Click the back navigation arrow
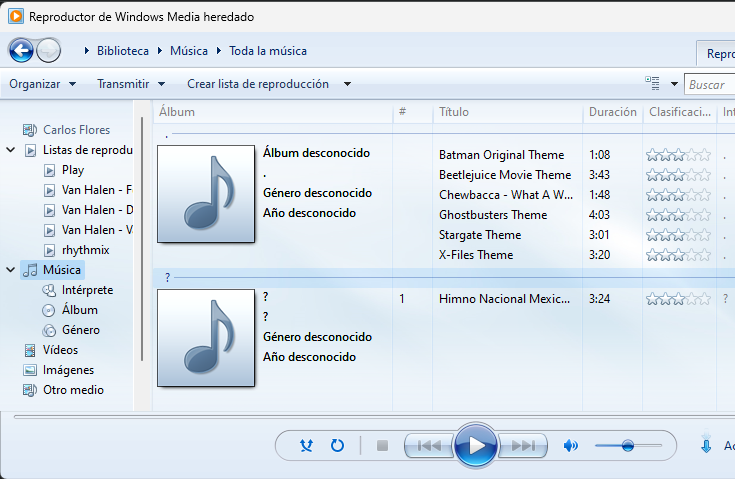The image size is (735, 479). (21, 50)
